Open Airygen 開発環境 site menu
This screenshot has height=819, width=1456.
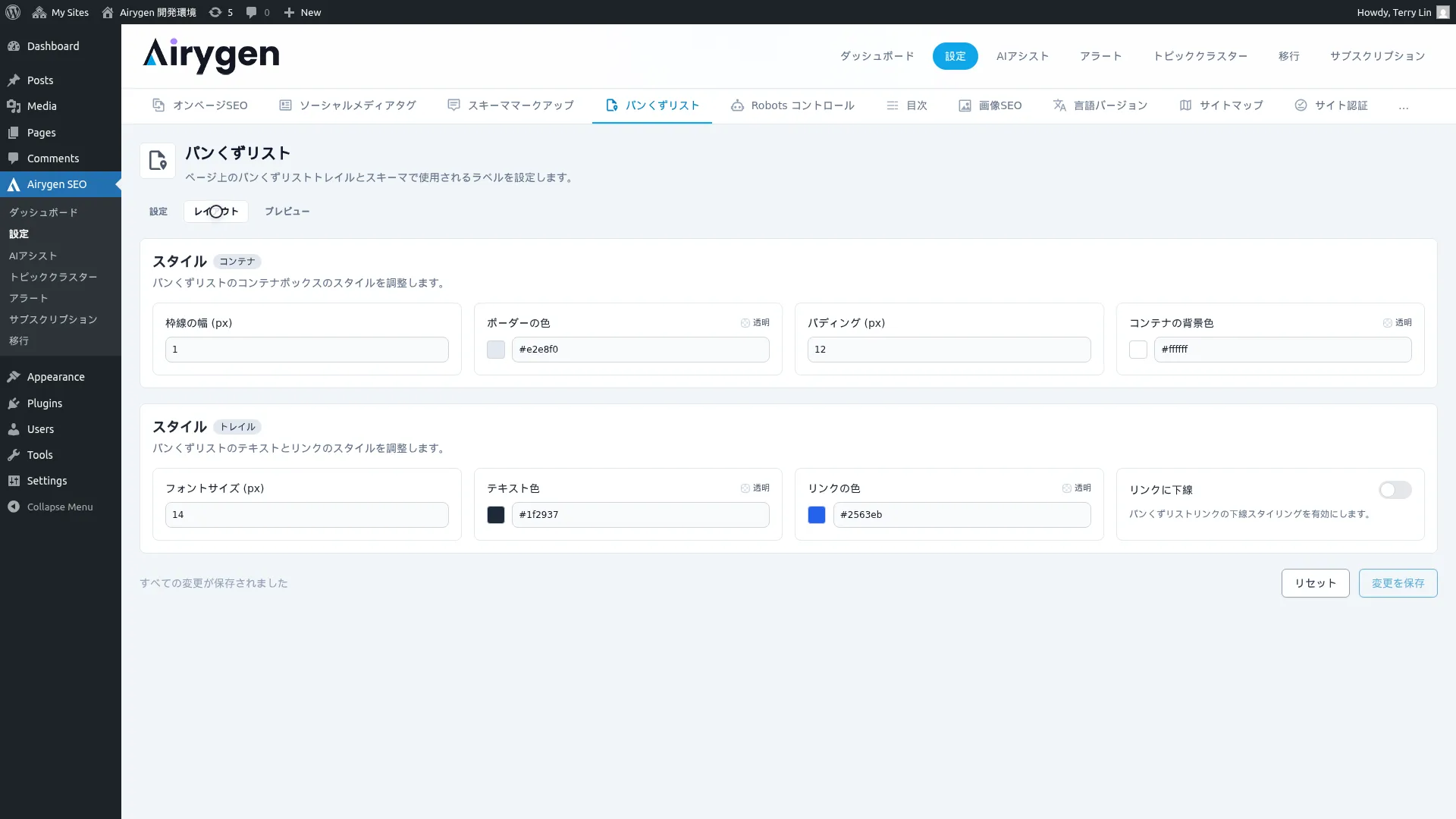click(x=149, y=12)
